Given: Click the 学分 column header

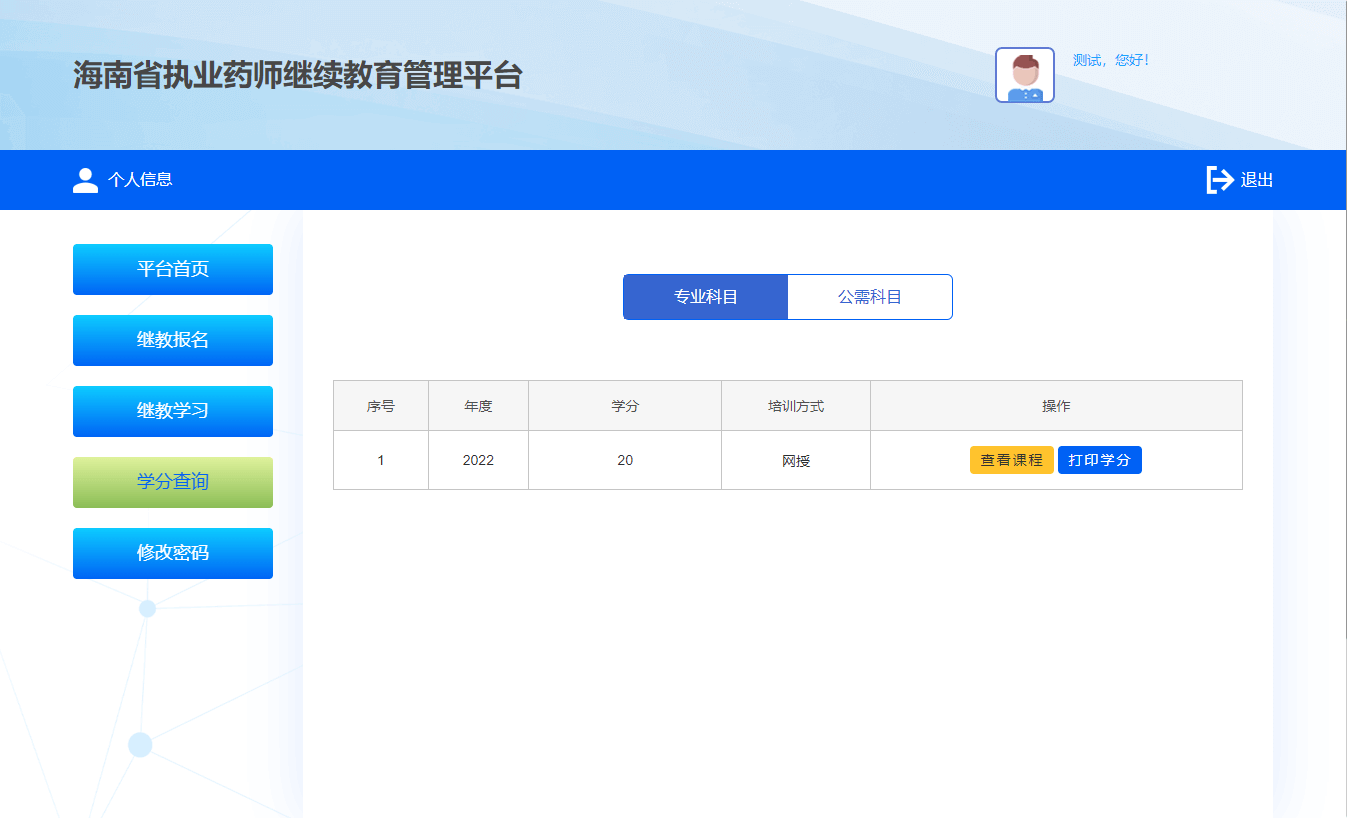Looking at the screenshot, I should point(625,406).
